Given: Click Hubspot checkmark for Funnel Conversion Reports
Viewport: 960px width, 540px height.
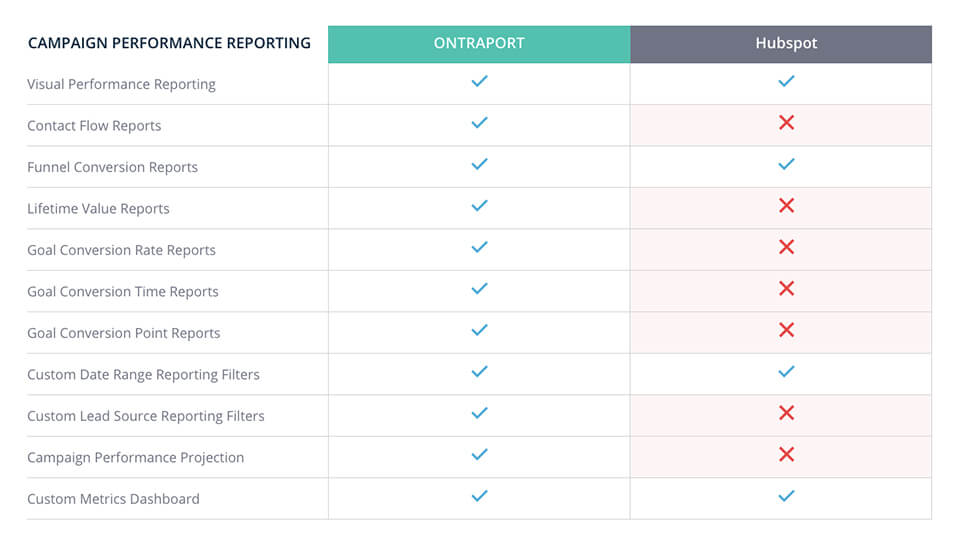Looking at the screenshot, I should click(x=786, y=164).
